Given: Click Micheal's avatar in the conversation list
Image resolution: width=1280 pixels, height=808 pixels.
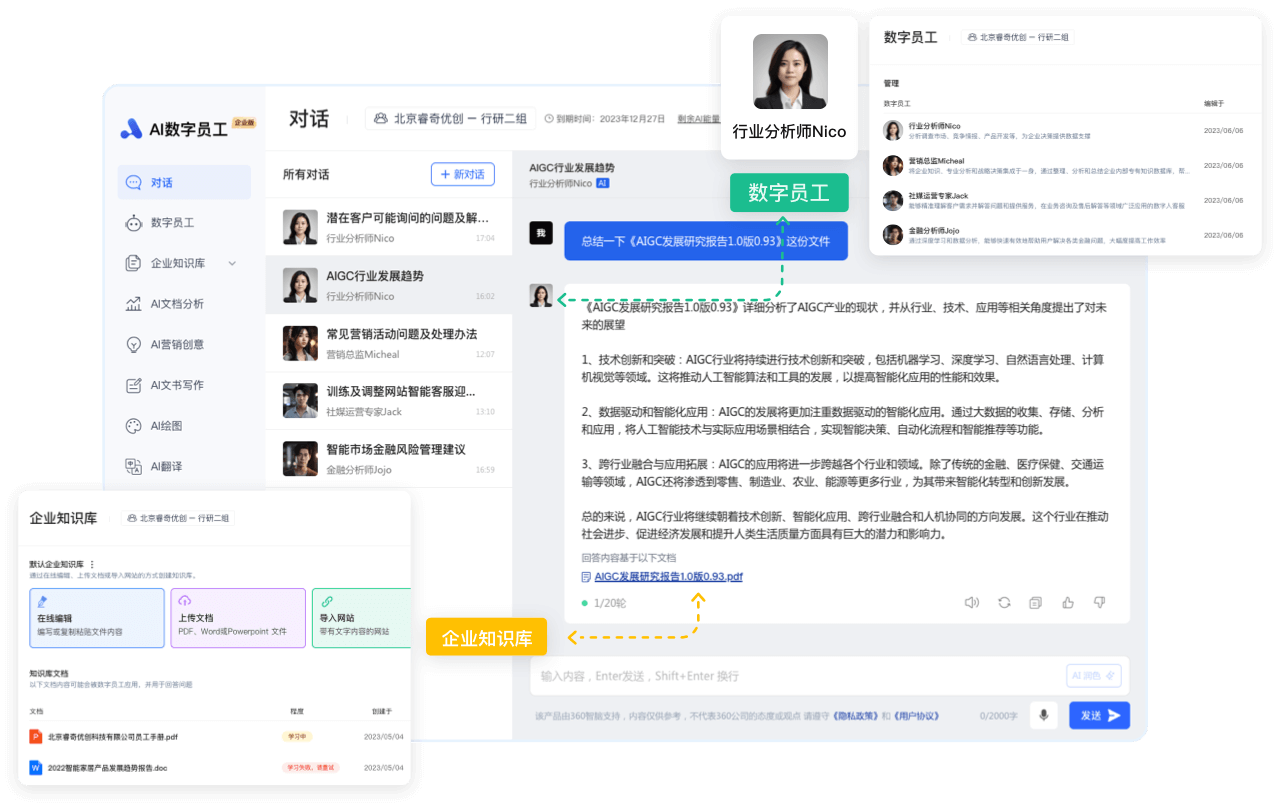Looking at the screenshot, I should click(300, 343).
